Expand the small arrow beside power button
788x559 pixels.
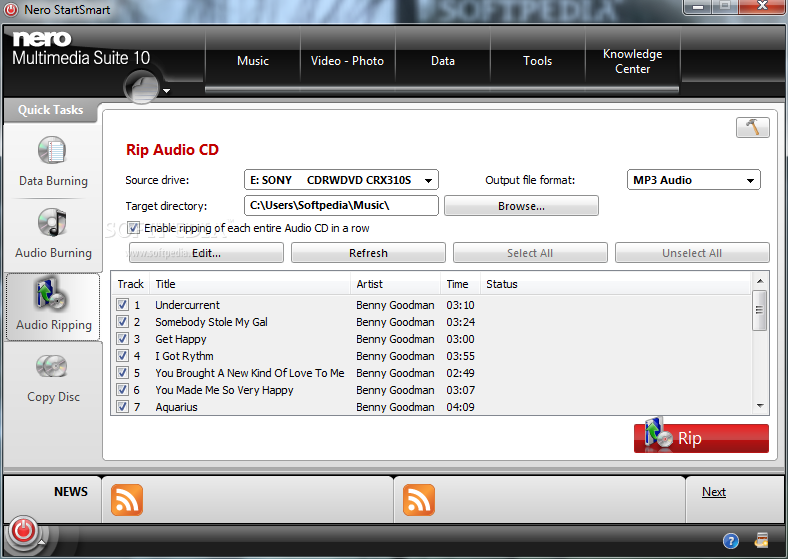pos(41,541)
